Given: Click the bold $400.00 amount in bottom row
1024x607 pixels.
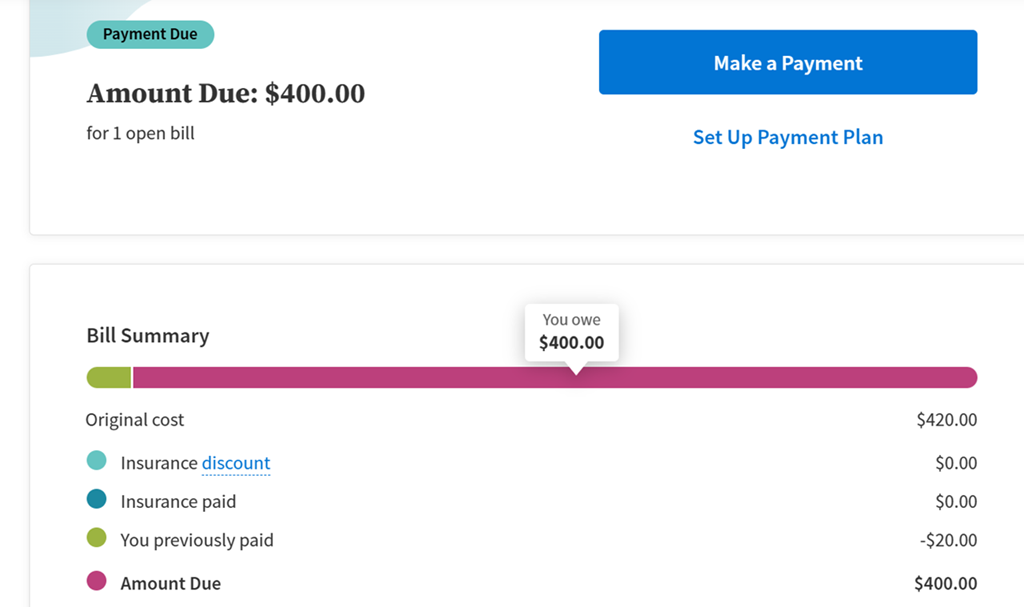Looking at the screenshot, I should pyautogui.click(x=945, y=584).
